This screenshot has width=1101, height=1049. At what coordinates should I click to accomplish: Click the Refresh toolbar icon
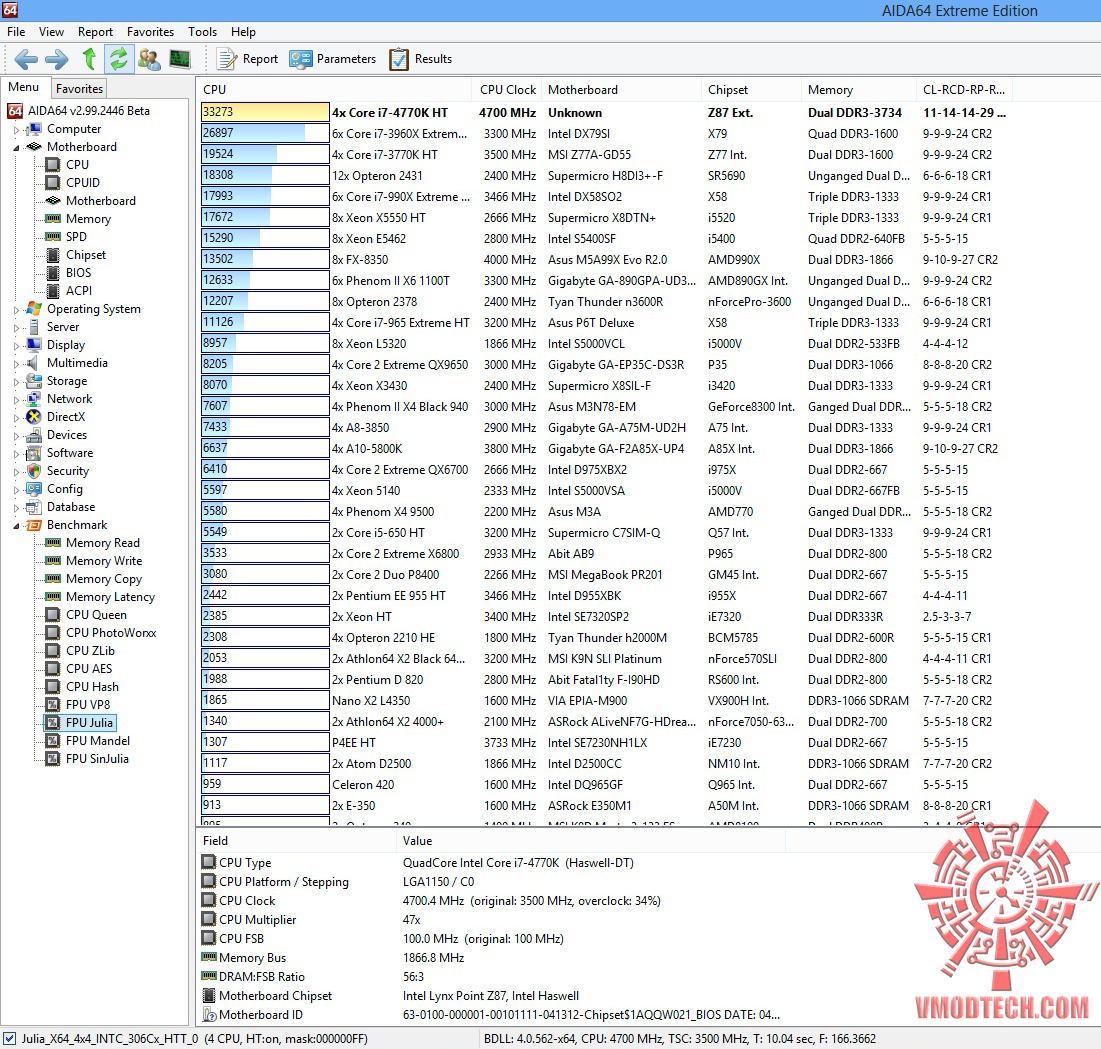click(119, 59)
